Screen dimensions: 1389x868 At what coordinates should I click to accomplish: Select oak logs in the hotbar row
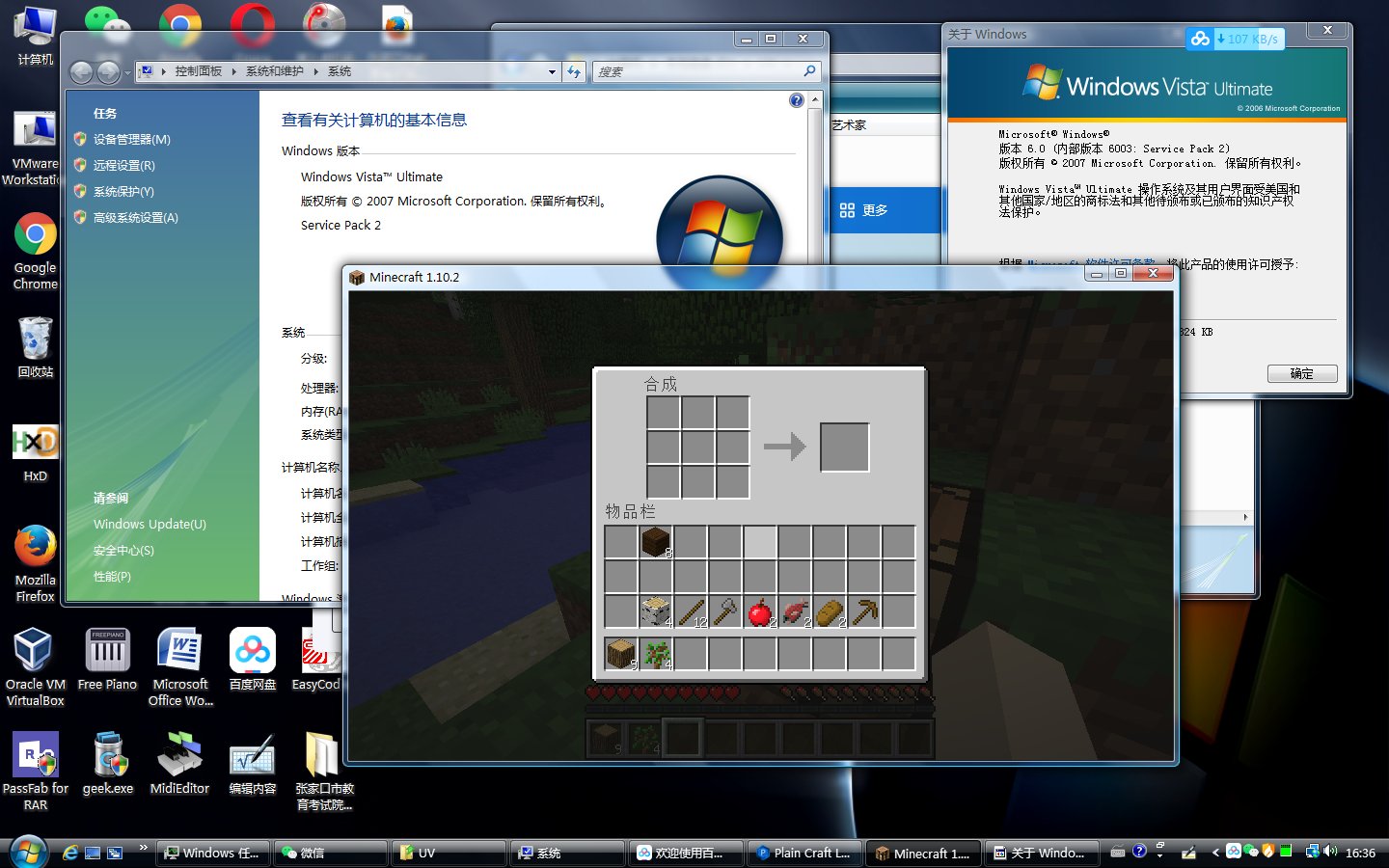[x=621, y=654]
